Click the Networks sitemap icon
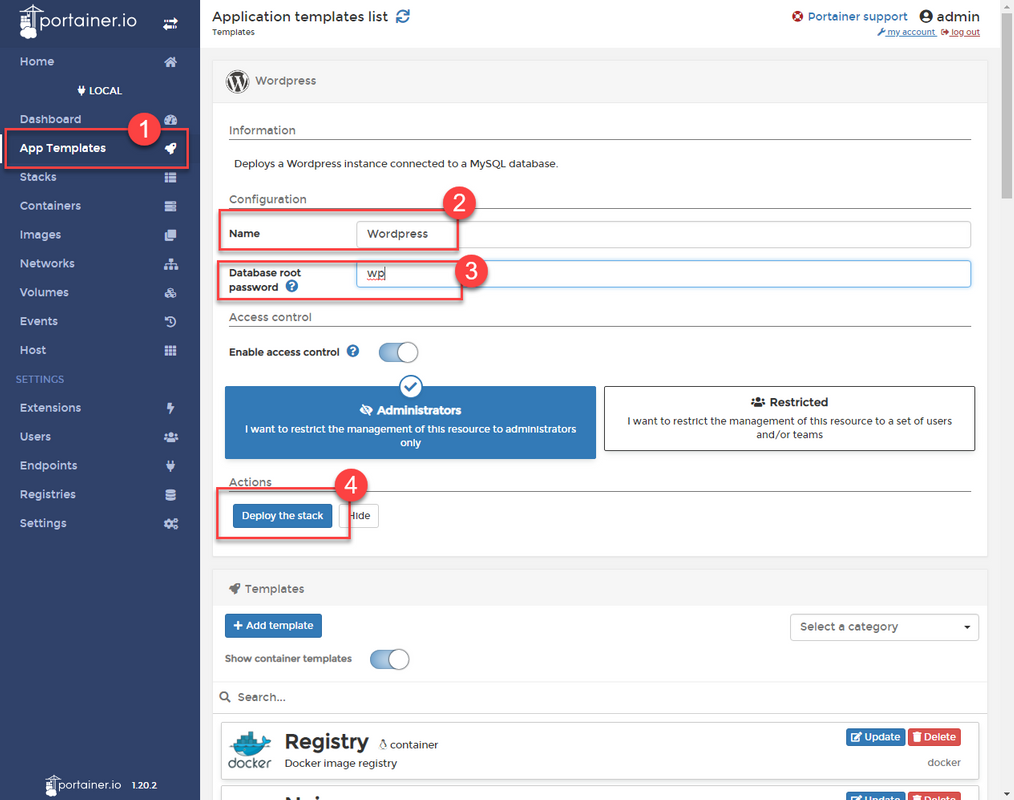This screenshot has width=1014, height=800. [x=171, y=264]
